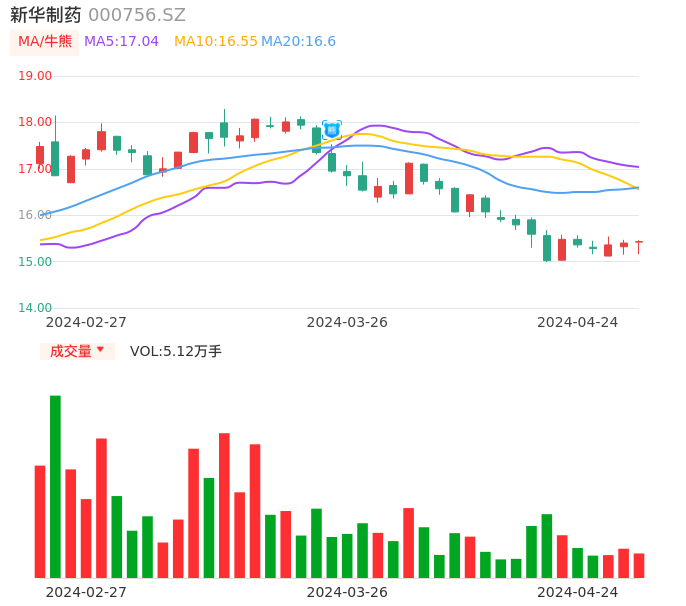Click the last candlestick on the right
The height and width of the screenshot is (606, 686).
point(639,247)
